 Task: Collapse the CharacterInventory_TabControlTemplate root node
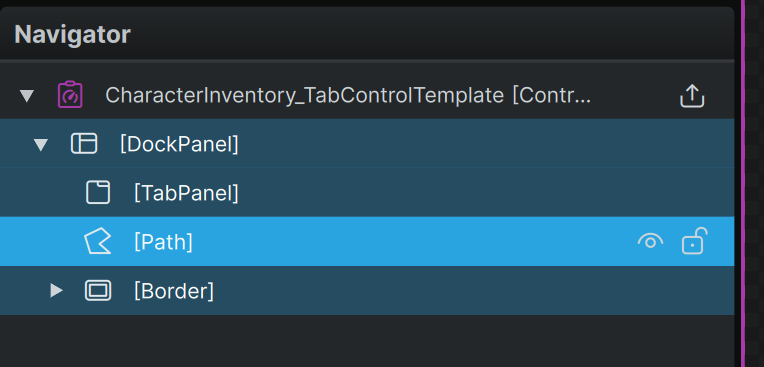[27, 96]
